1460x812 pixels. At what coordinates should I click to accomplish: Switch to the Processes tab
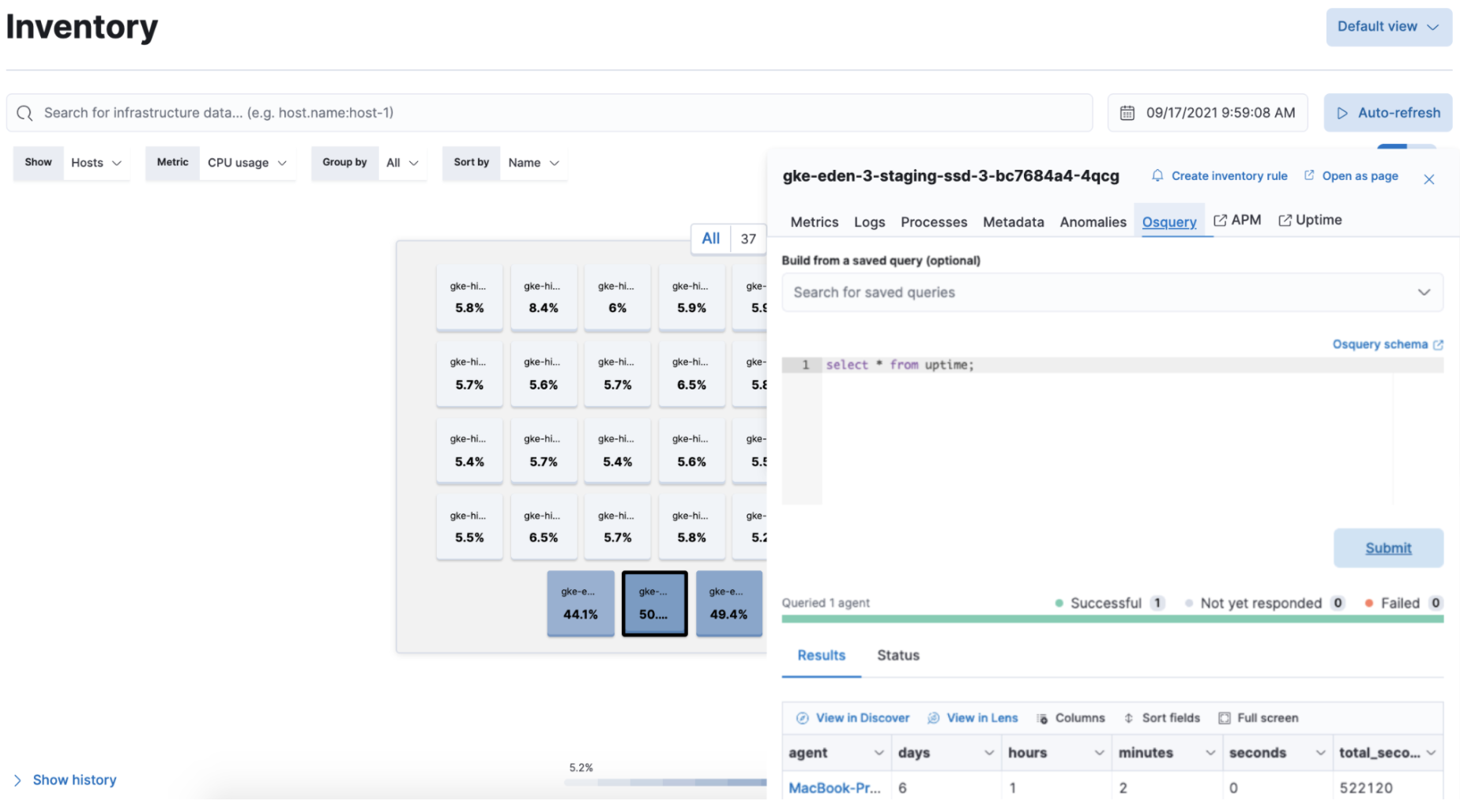[934, 222]
